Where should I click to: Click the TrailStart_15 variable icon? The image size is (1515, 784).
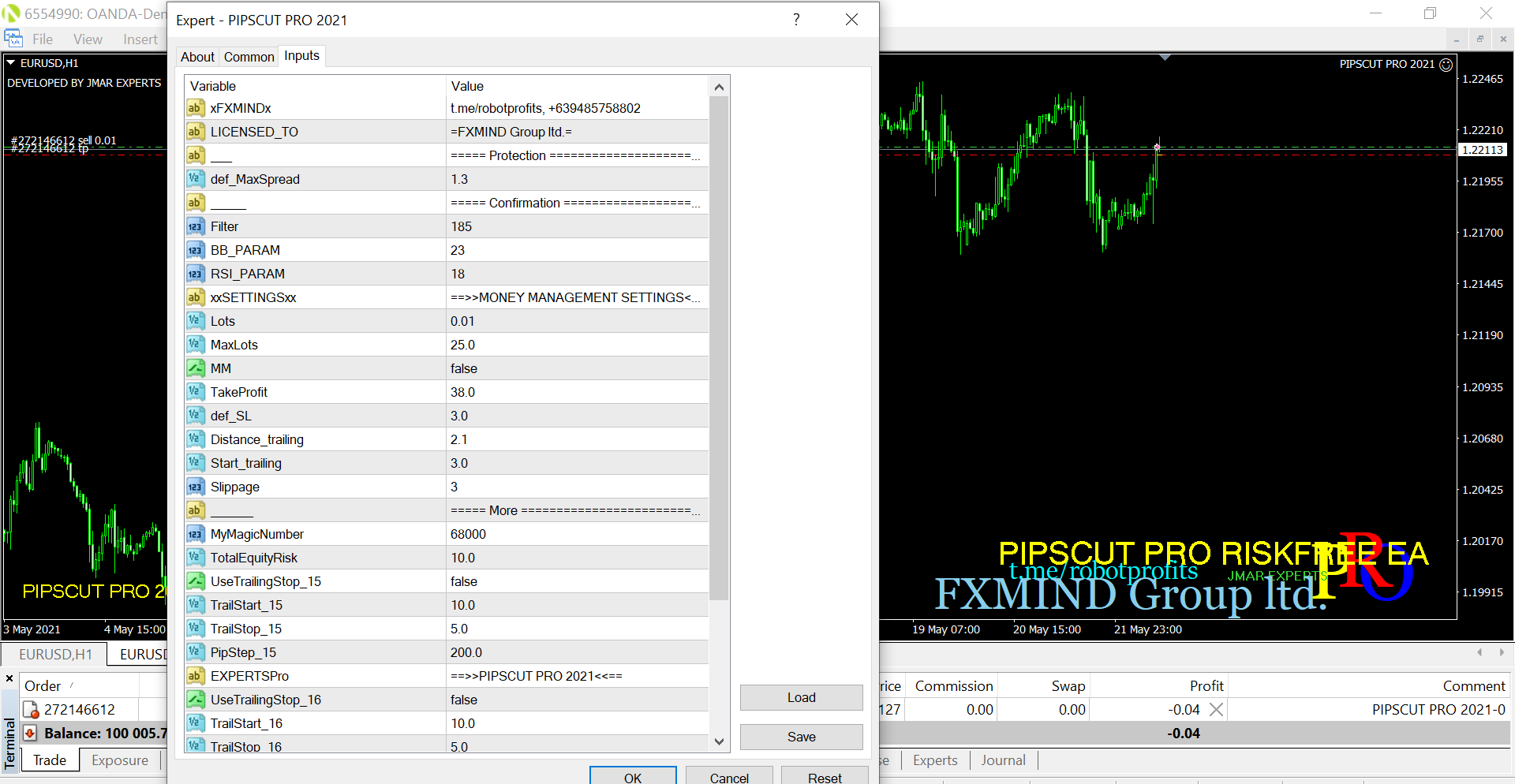pyautogui.click(x=195, y=605)
